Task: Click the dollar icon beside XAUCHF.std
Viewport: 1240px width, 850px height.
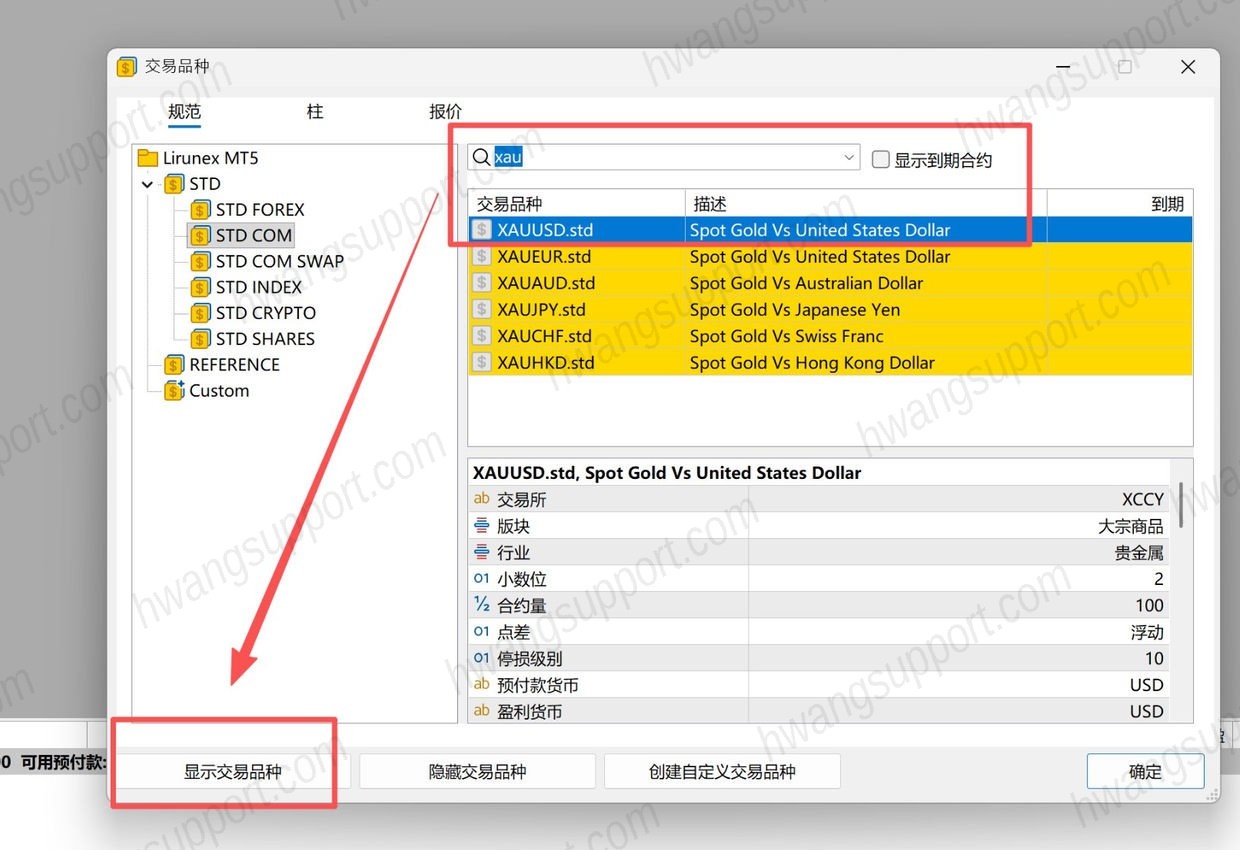Action: click(482, 336)
